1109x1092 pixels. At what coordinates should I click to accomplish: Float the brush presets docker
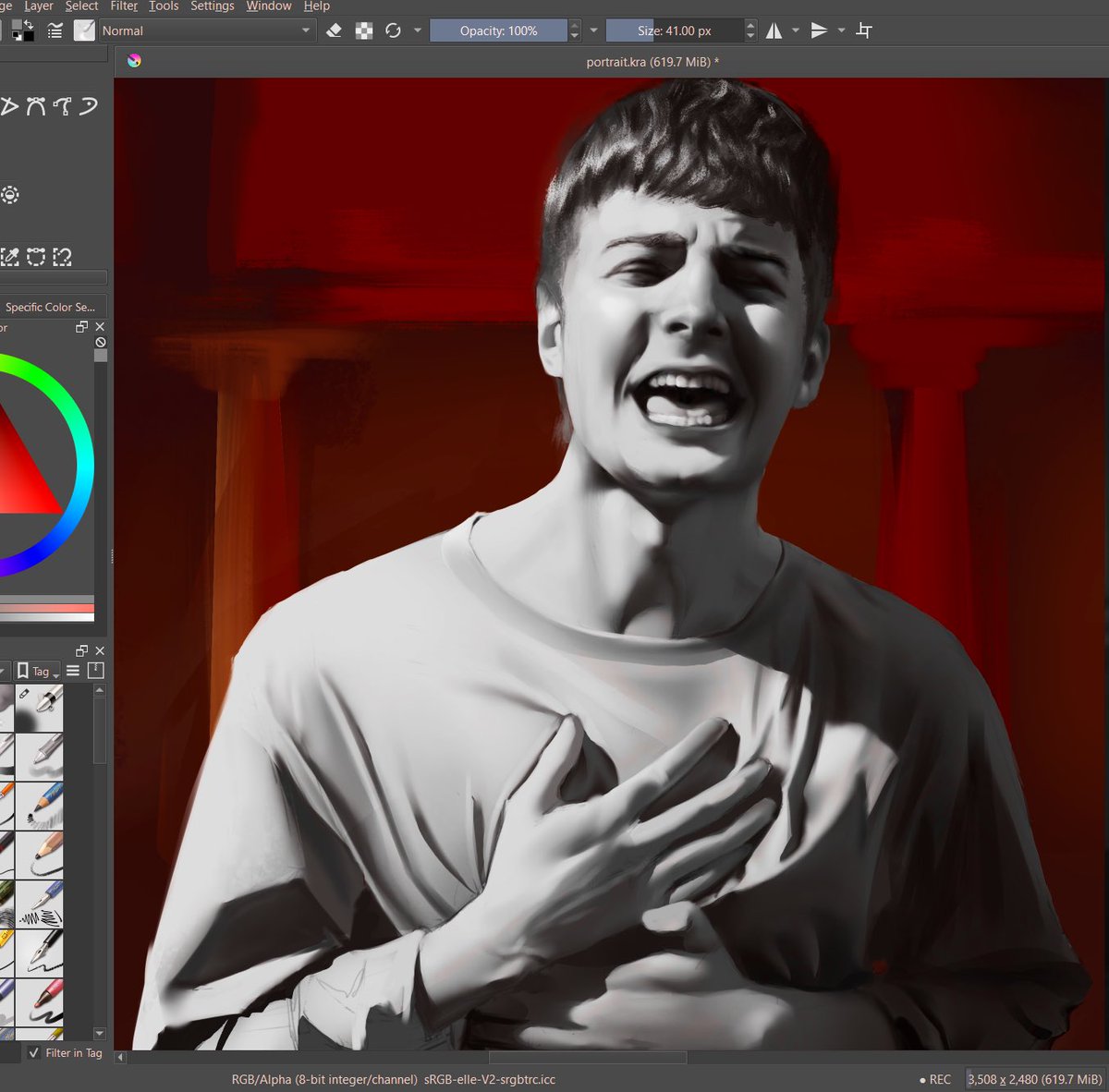pyautogui.click(x=82, y=650)
